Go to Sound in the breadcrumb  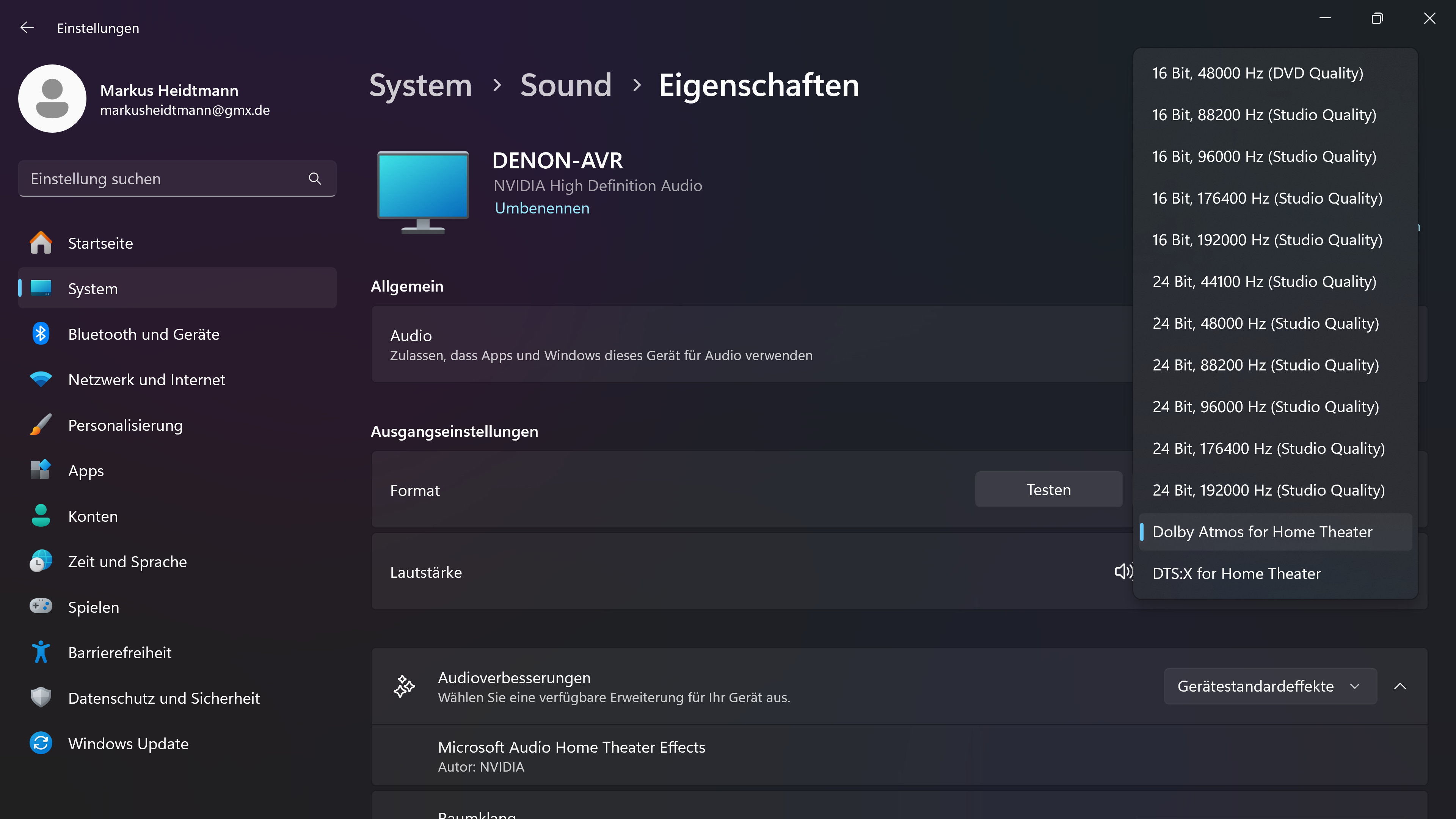(x=565, y=85)
